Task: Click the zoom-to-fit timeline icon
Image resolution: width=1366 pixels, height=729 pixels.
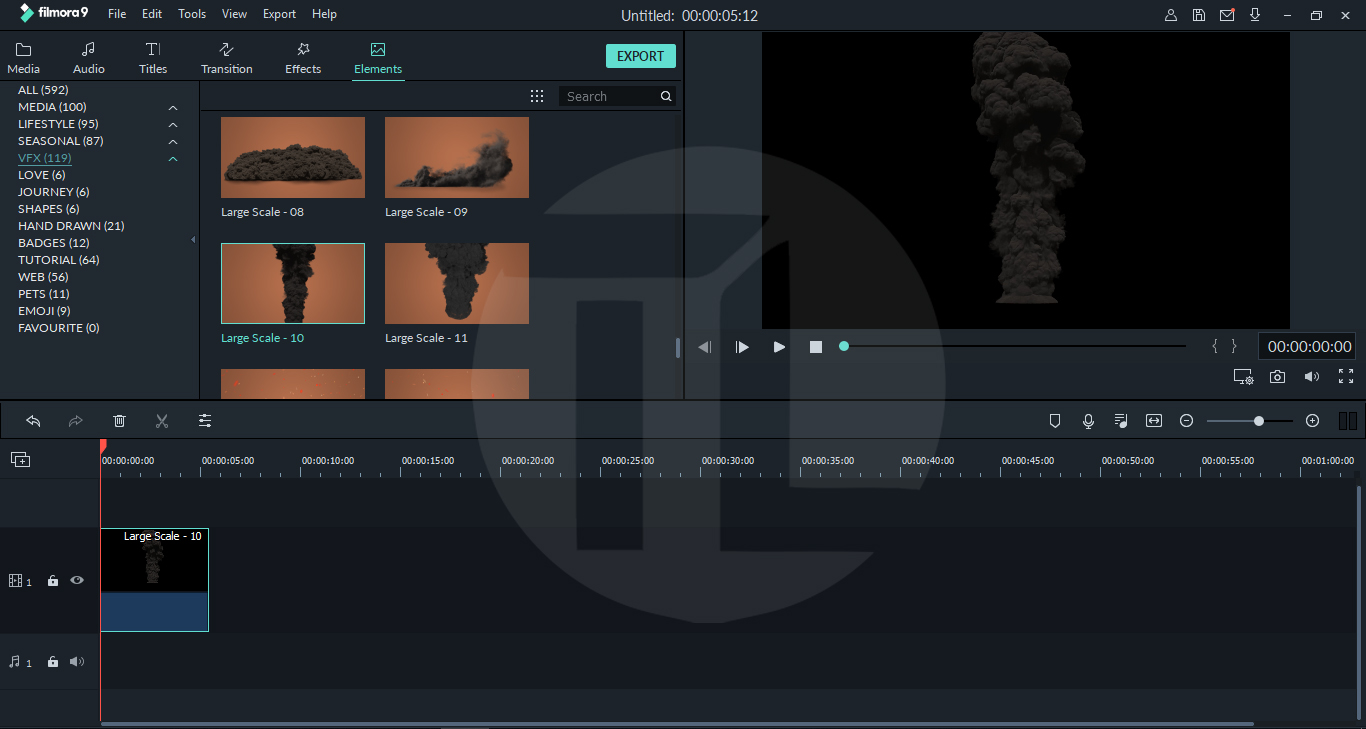Action: 1154,421
